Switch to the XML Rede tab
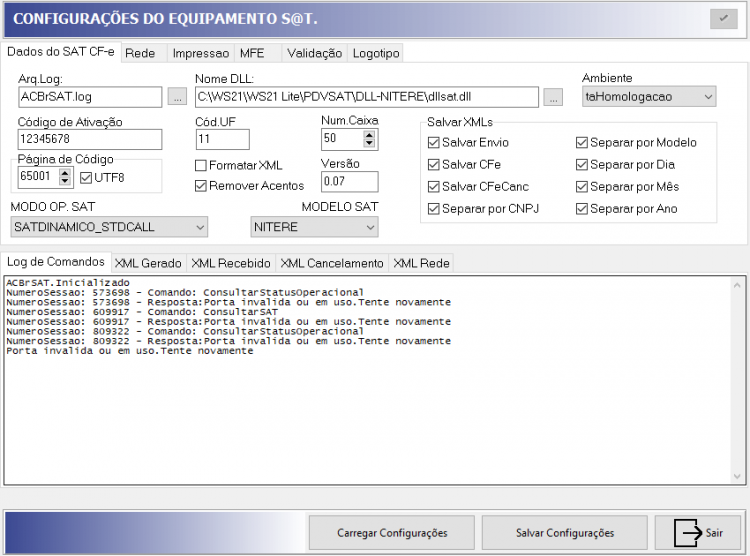Image resolution: width=750 pixels, height=556 pixels. pyautogui.click(x=421, y=263)
